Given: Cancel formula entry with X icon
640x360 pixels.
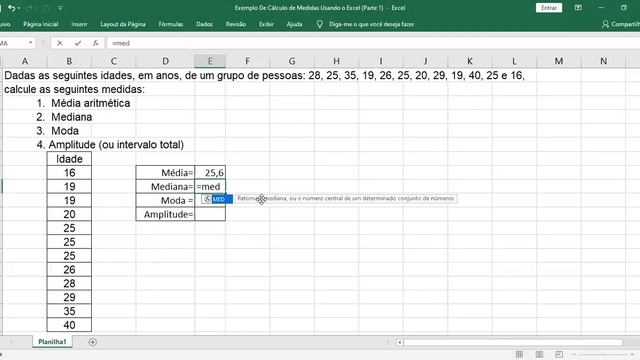Looking at the screenshot, I should (x=60, y=43).
